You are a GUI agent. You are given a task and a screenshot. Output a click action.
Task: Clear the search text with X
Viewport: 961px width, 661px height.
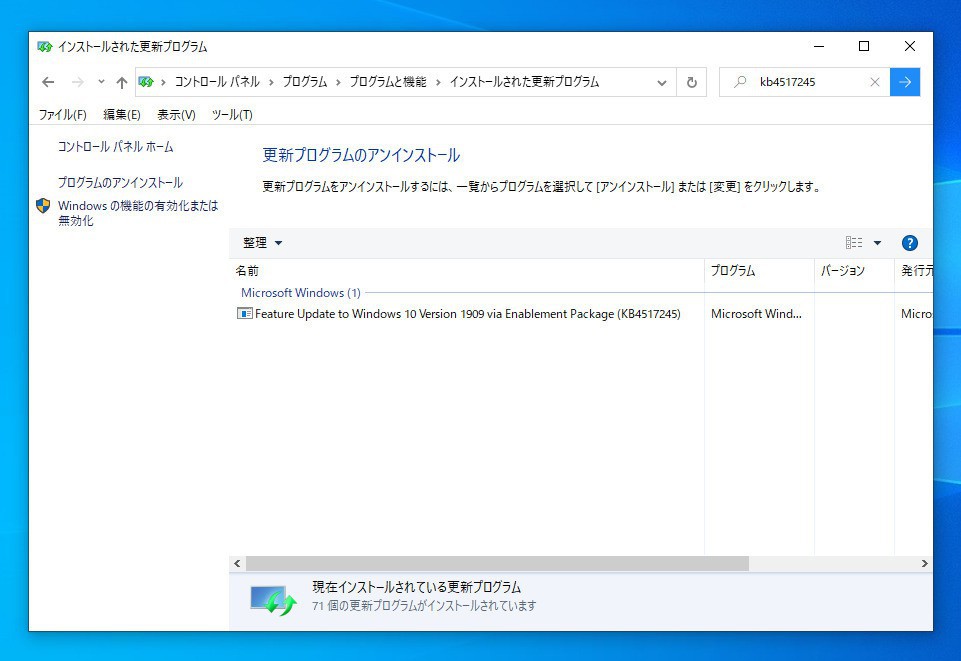point(875,82)
